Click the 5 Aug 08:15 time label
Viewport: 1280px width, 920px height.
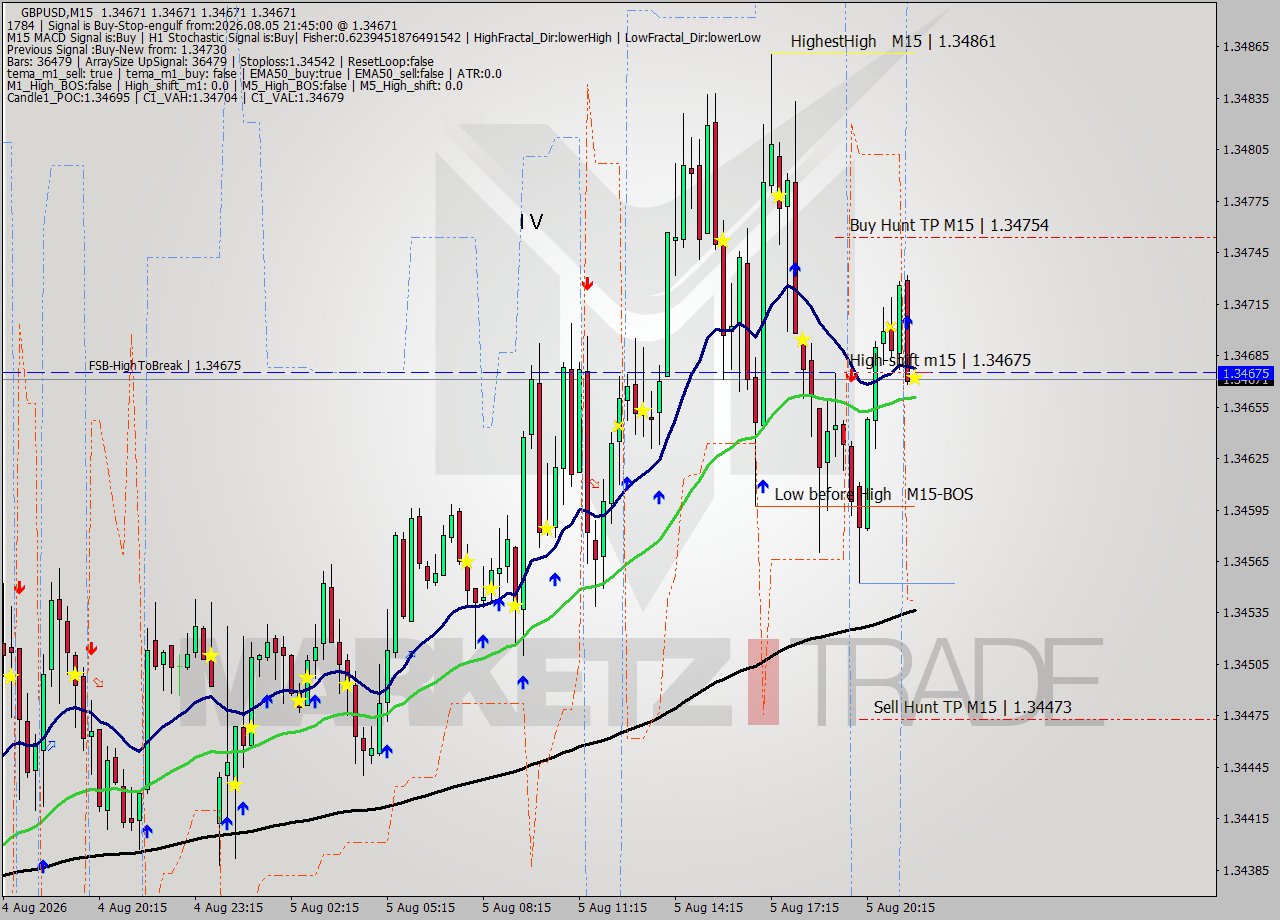tap(516, 908)
